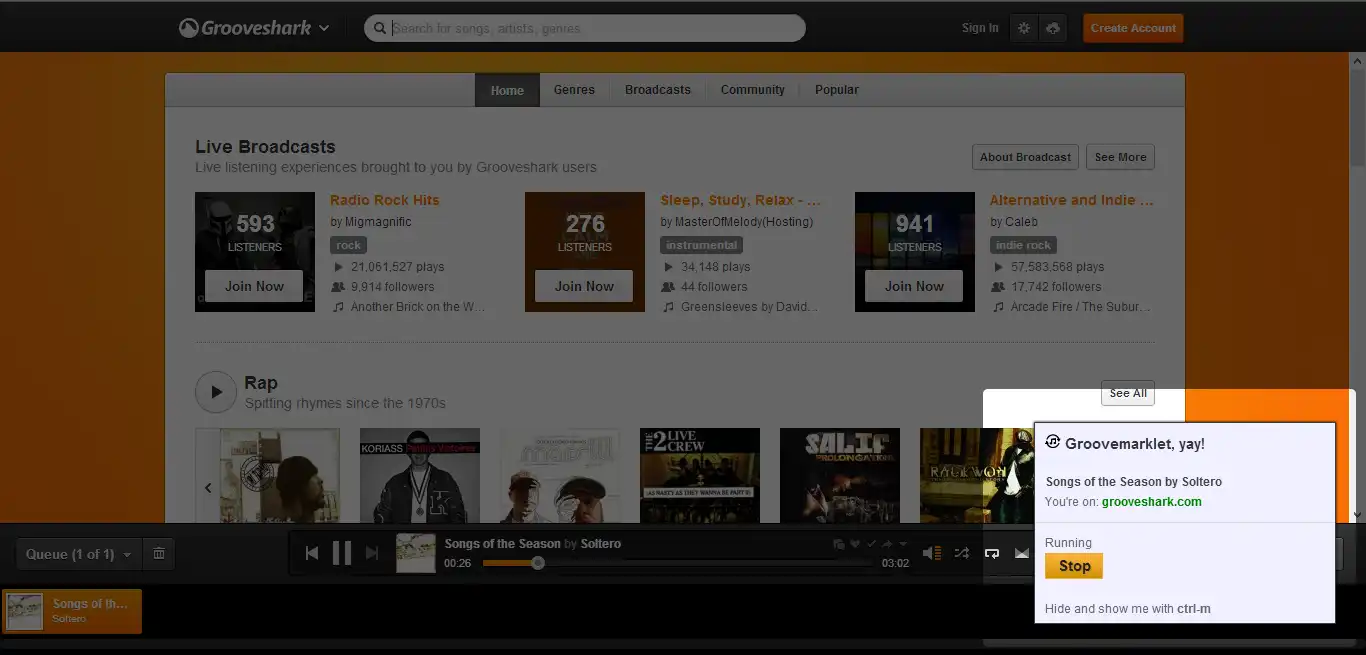
Task: Open Sleep, Study, Relax title link
Action: coord(740,200)
